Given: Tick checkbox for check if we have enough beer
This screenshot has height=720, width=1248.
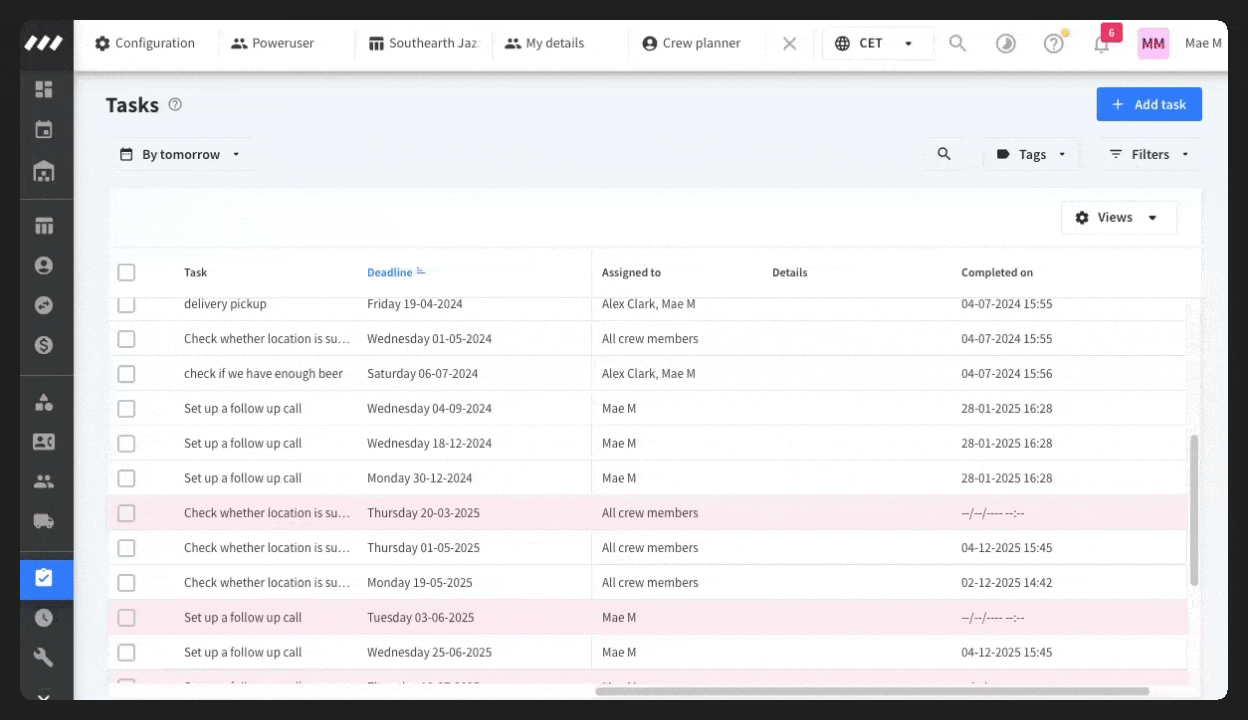Looking at the screenshot, I should (126, 374).
